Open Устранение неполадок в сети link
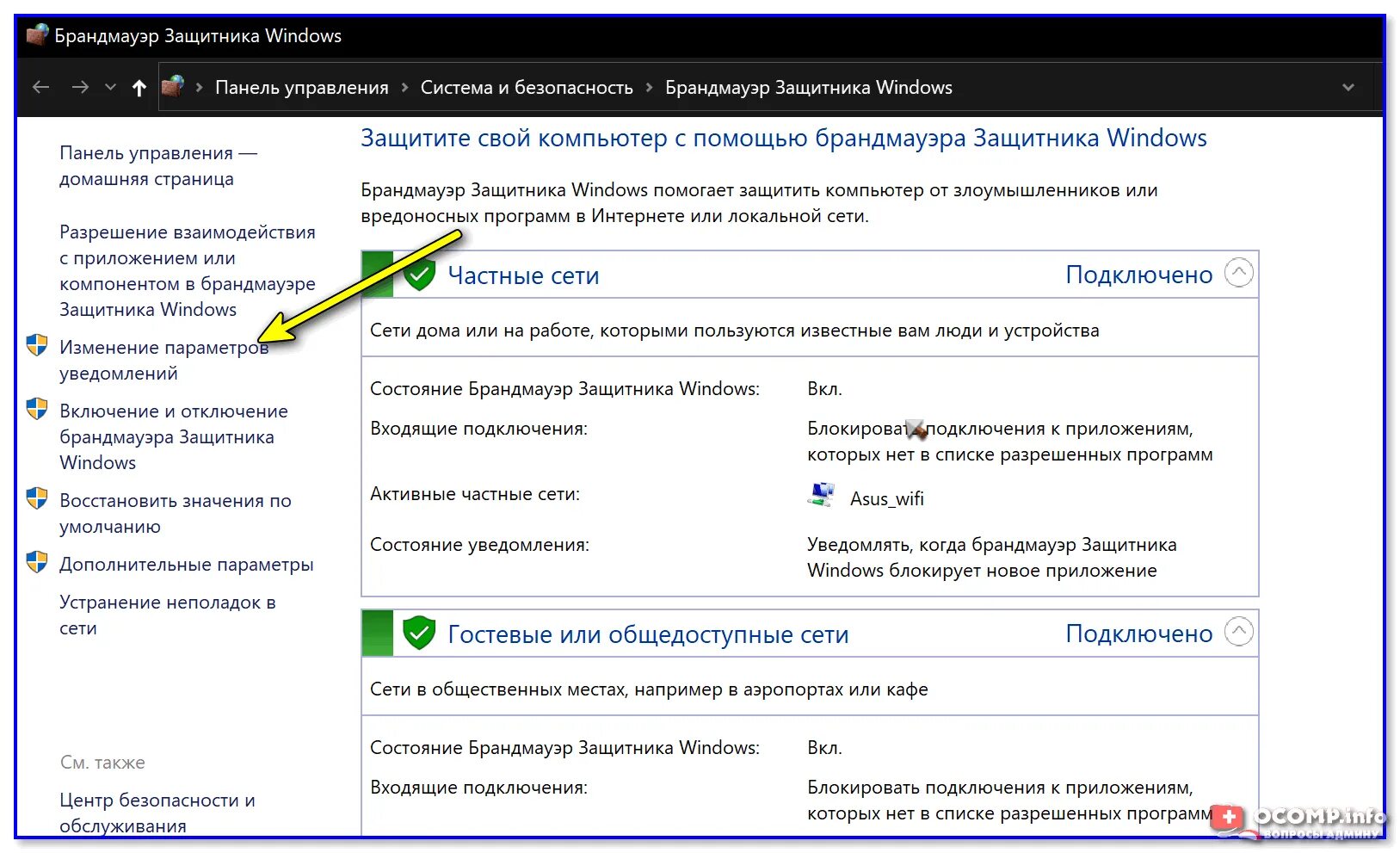 168,615
